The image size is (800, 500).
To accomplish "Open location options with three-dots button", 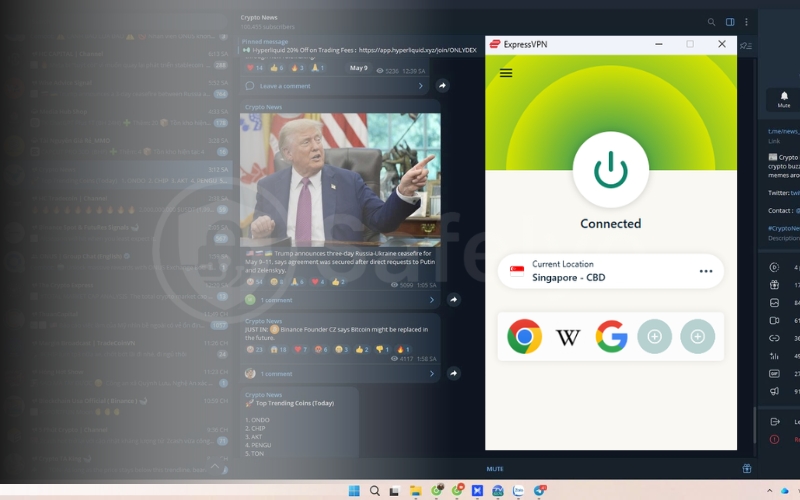I will click(x=706, y=271).
